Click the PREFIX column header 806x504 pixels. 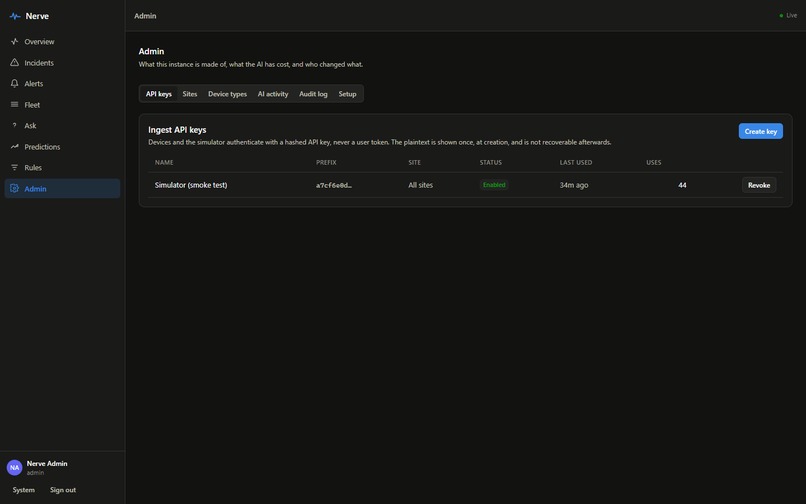coord(326,163)
